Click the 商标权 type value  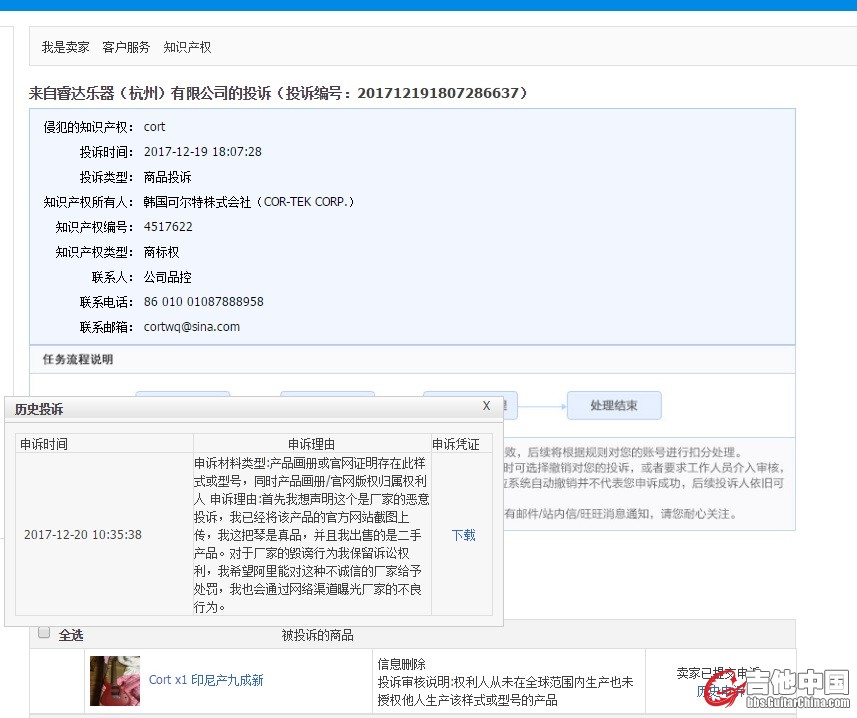pos(161,252)
